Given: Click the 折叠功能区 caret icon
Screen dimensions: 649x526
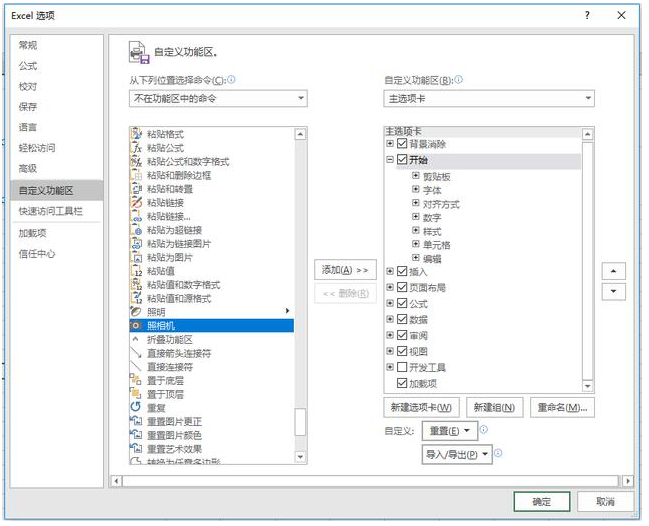Looking at the screenshot, I should [135, 339].
